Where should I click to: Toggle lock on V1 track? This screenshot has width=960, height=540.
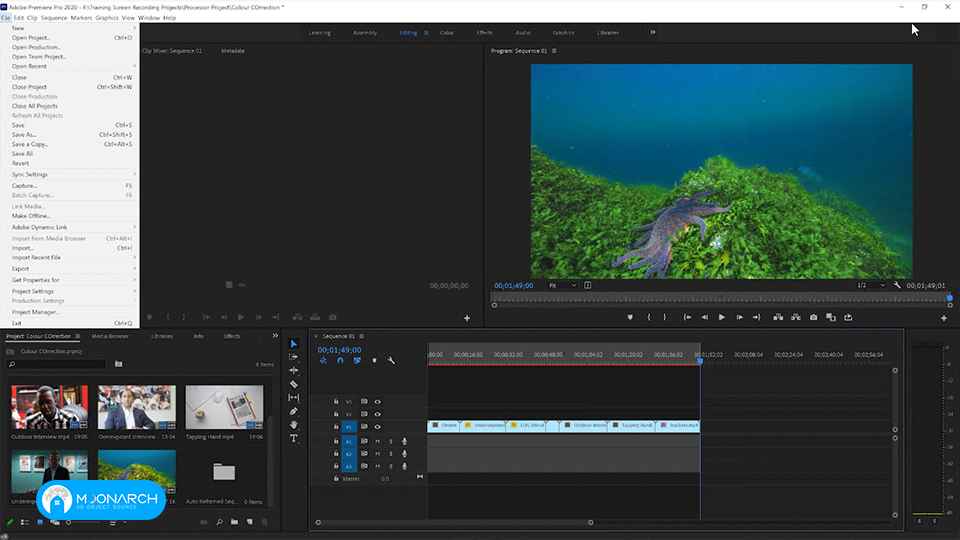(336, 427)
